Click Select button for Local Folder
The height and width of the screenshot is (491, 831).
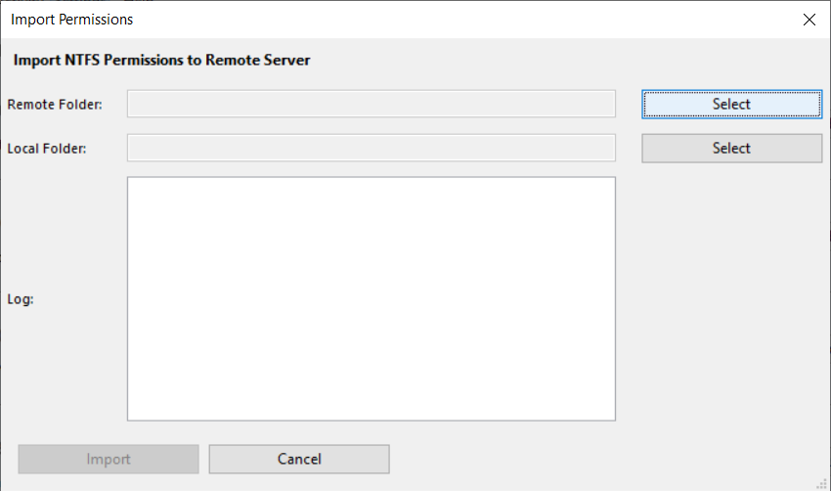731,148
